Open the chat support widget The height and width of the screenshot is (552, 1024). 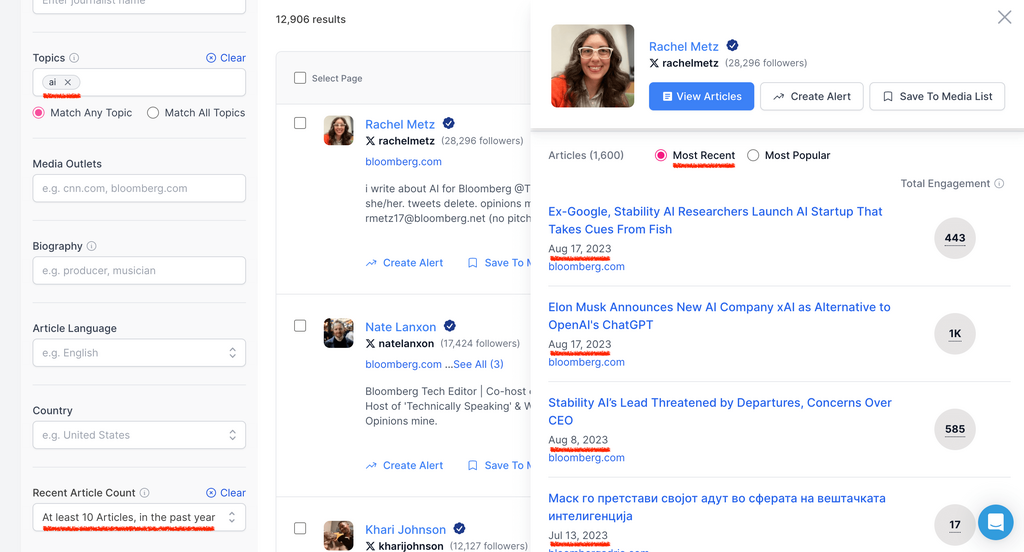coord(995,522)
